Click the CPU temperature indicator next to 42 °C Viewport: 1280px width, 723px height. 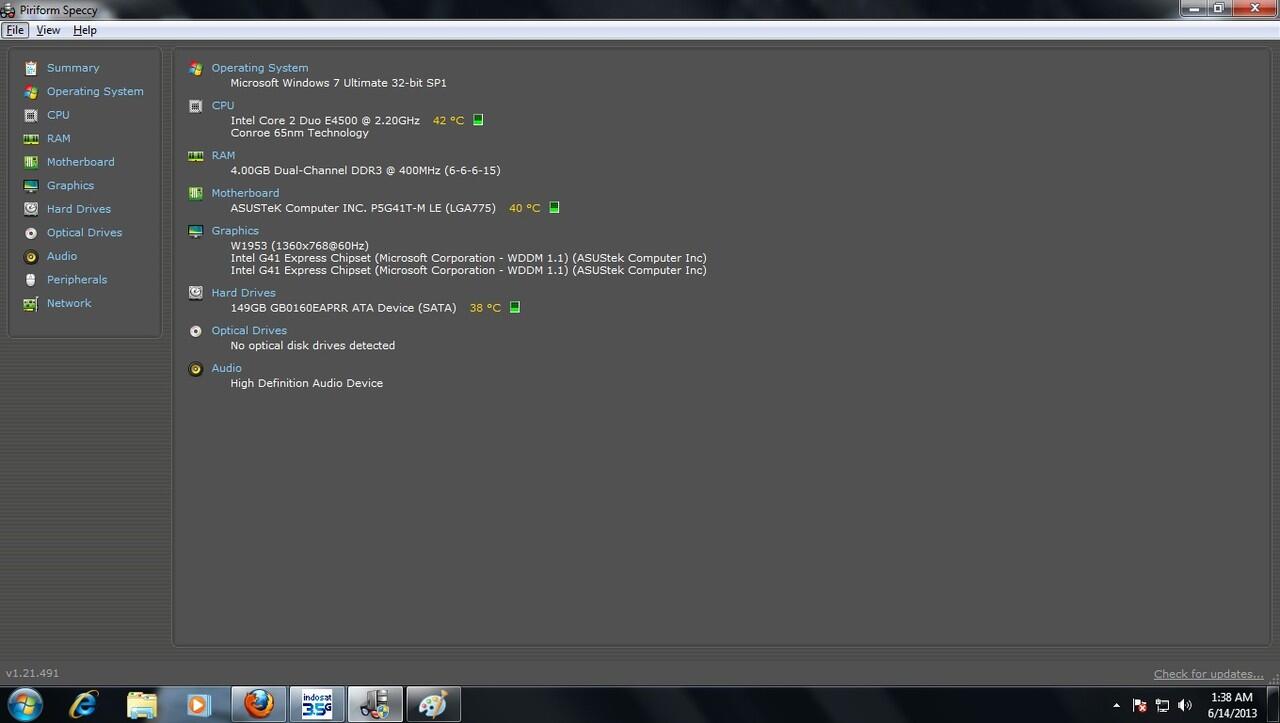(478, 120)
